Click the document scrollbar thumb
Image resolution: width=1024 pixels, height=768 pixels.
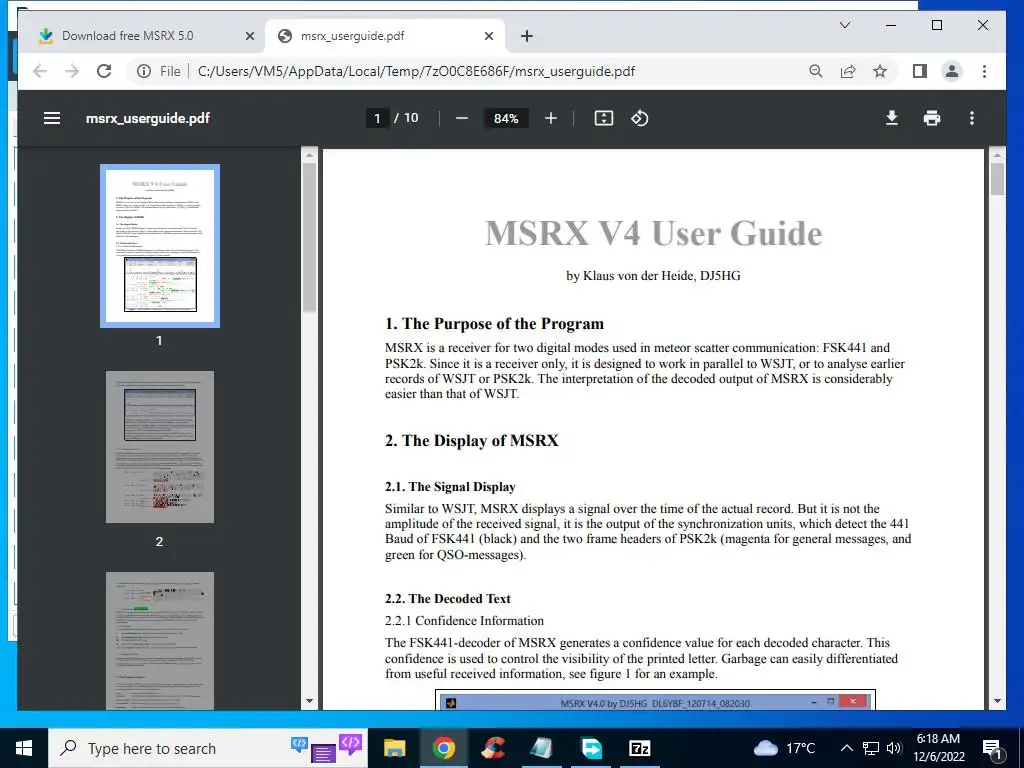click(997, 179)
